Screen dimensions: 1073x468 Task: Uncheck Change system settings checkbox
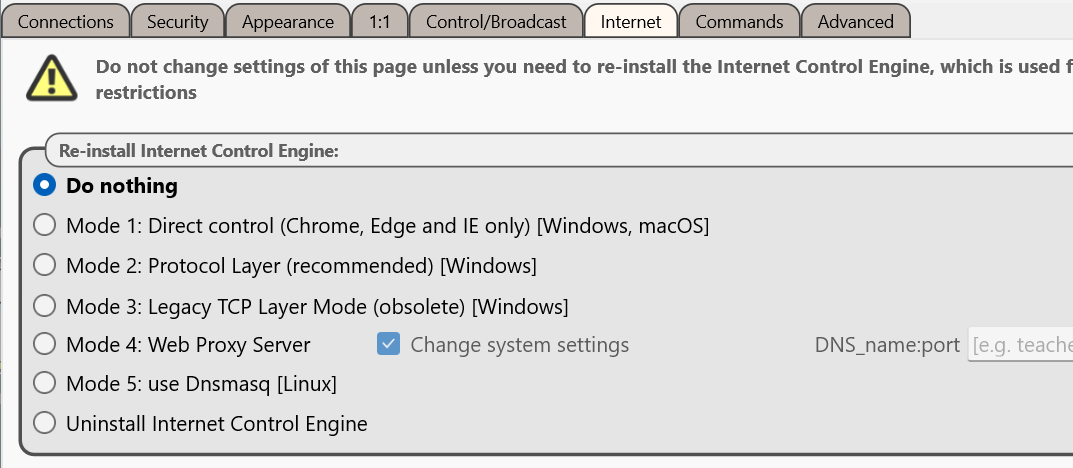(x=388, y=344)
